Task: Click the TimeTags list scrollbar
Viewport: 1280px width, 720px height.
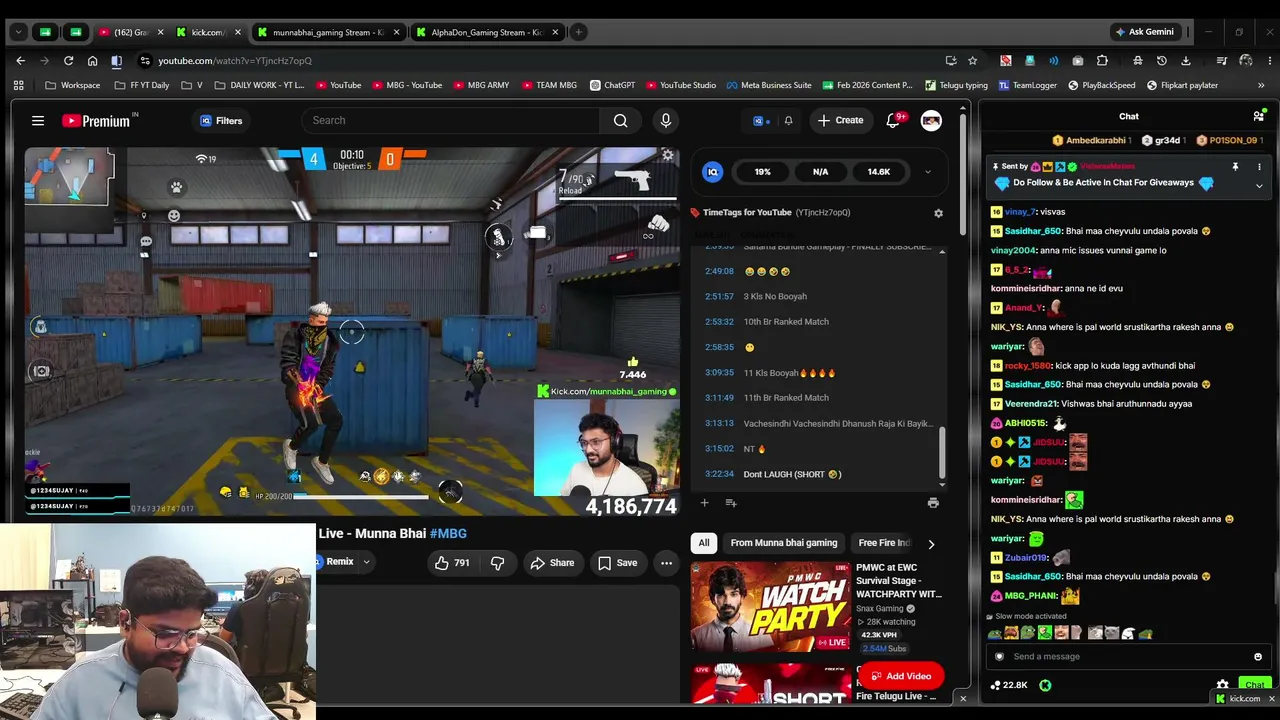Action: point(942,455)
